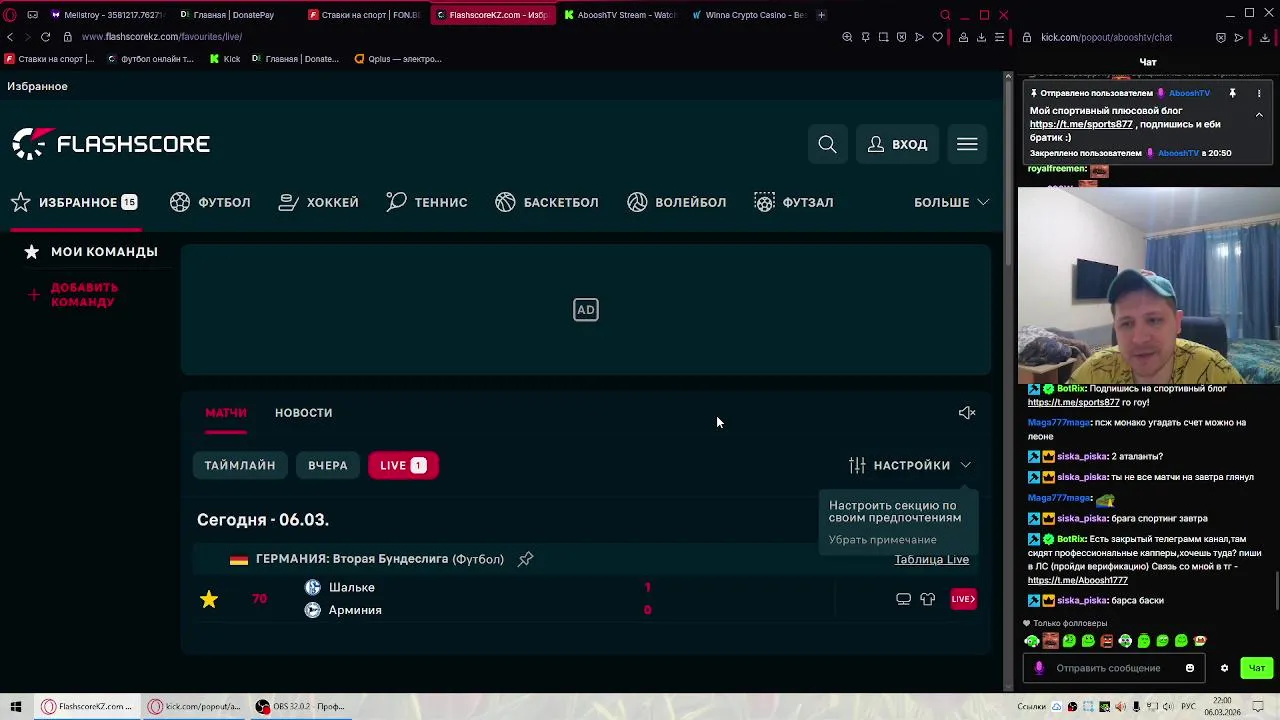Click the AD placeholder banner
The height and width of the screenshot is (720, 1280).
(x=586, y=310)
